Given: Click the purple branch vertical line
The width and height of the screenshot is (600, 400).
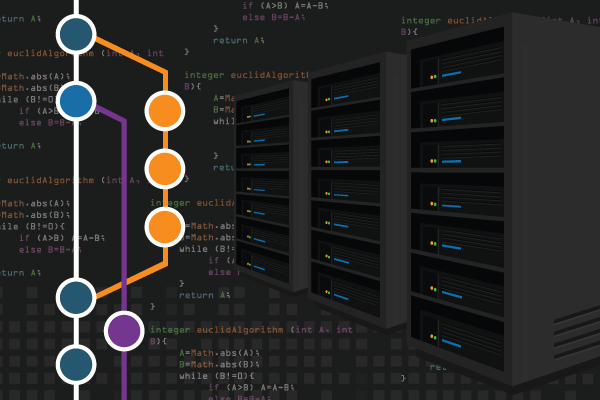Looking at the screenshot, I should (x=124, y=220).
